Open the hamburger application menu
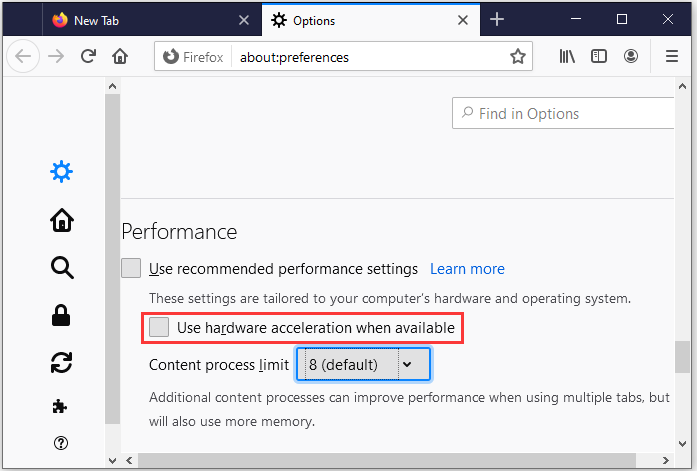697x471 pixels. [x=672, y=56]
